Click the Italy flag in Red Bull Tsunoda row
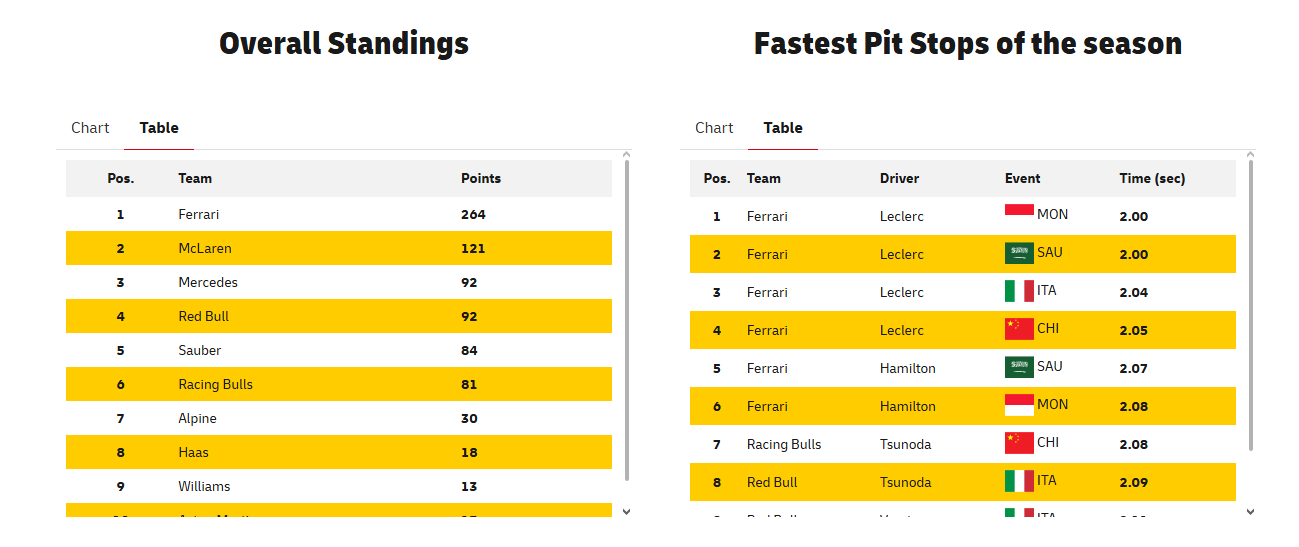The image size is (1299, 547). [x=1019, y=481]
